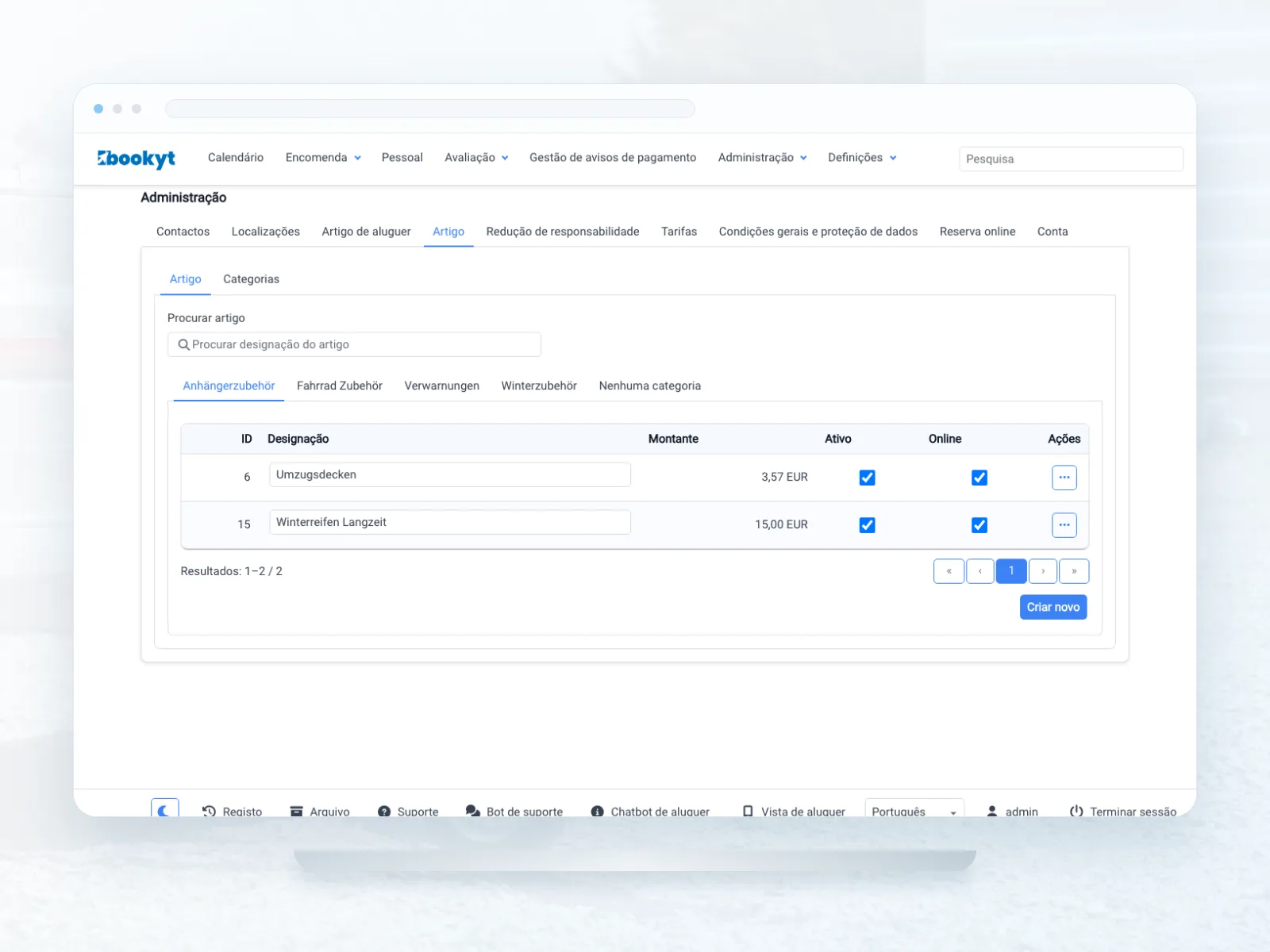Select the Fahrrad Zubehör category tab

(340, 386)
